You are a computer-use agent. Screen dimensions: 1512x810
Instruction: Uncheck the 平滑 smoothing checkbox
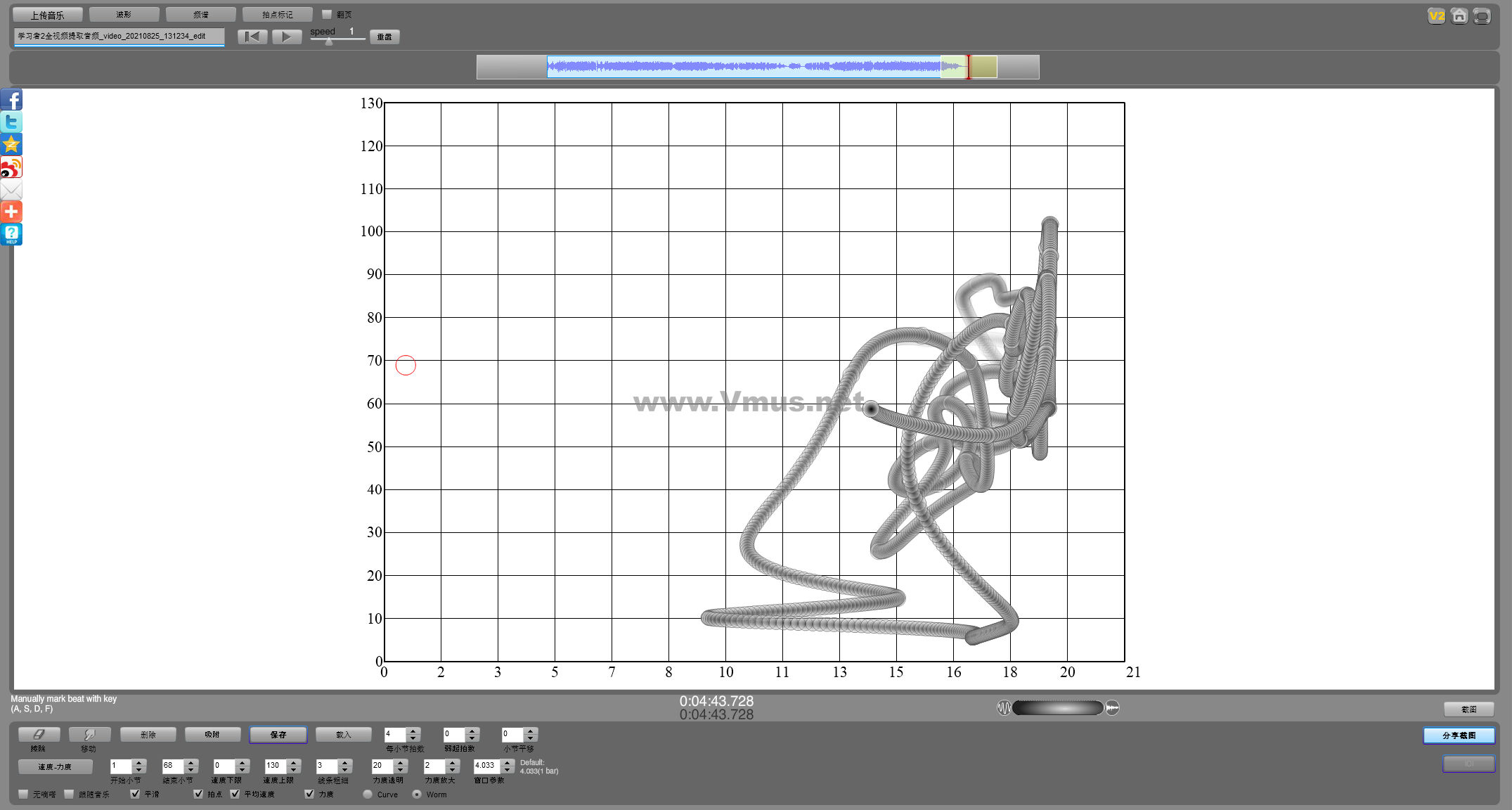pyautogui.click(x=135, y=794)
